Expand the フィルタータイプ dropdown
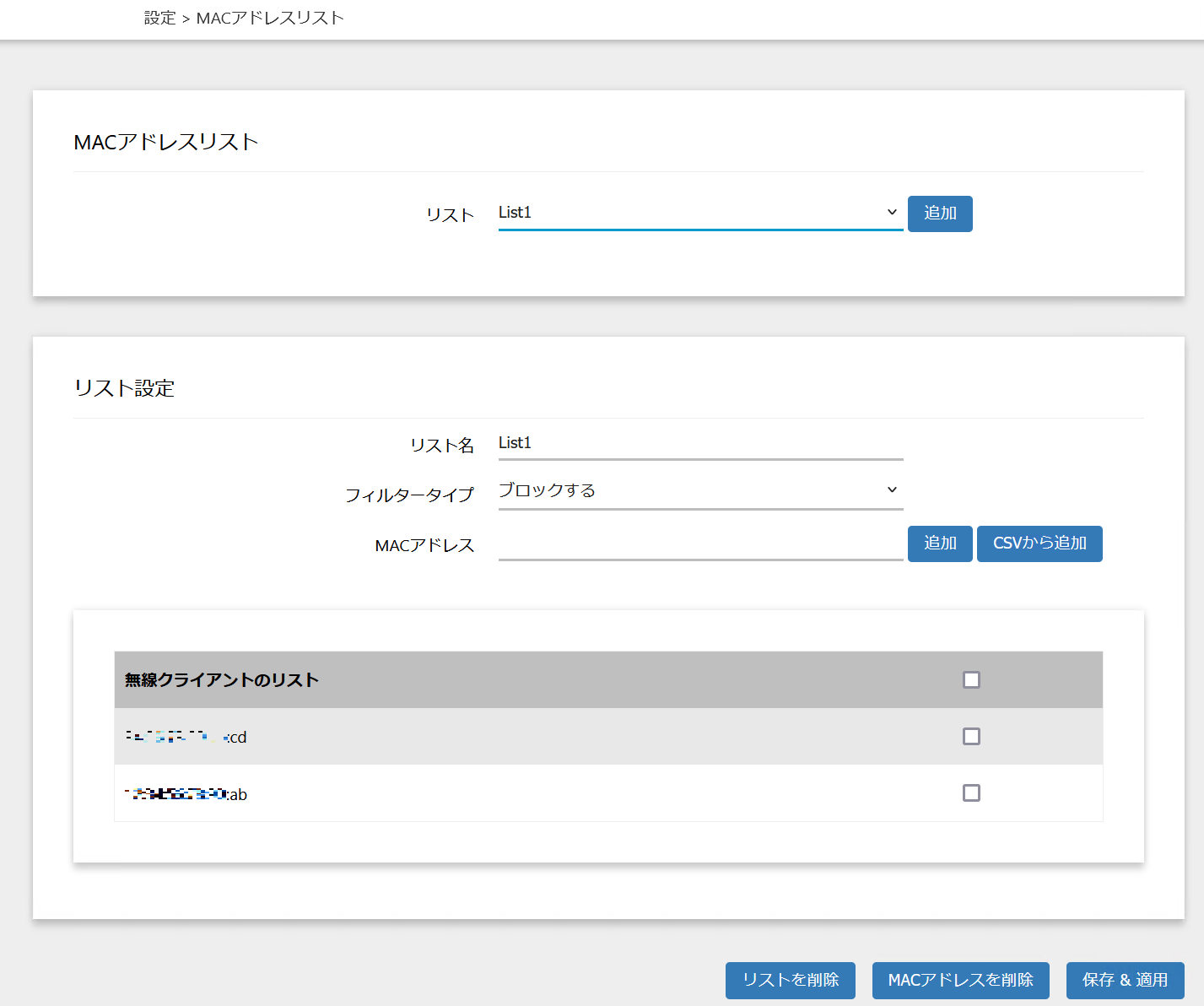 pyautogui.click(x=699, y=491)
